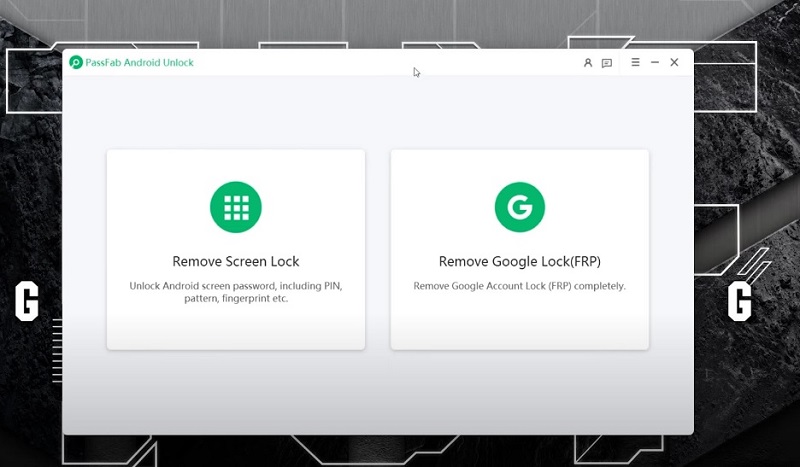800x467 pixels.
Task: Click the PassFab logo icon
Action: pos(76,63)
